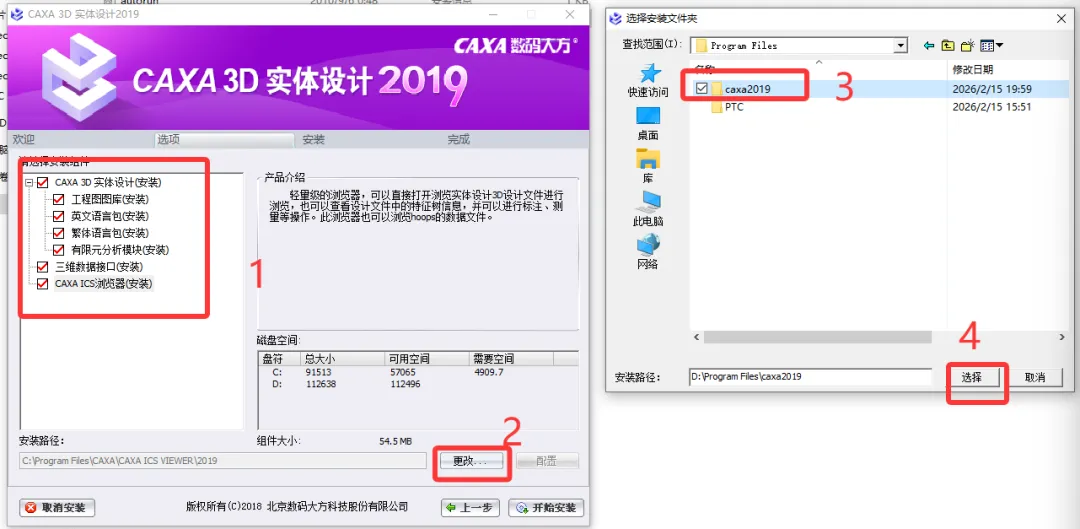Click date 2026/2/15 19:59 cell
Screen dimensions: 1080x529
click(x=992, y=89)
